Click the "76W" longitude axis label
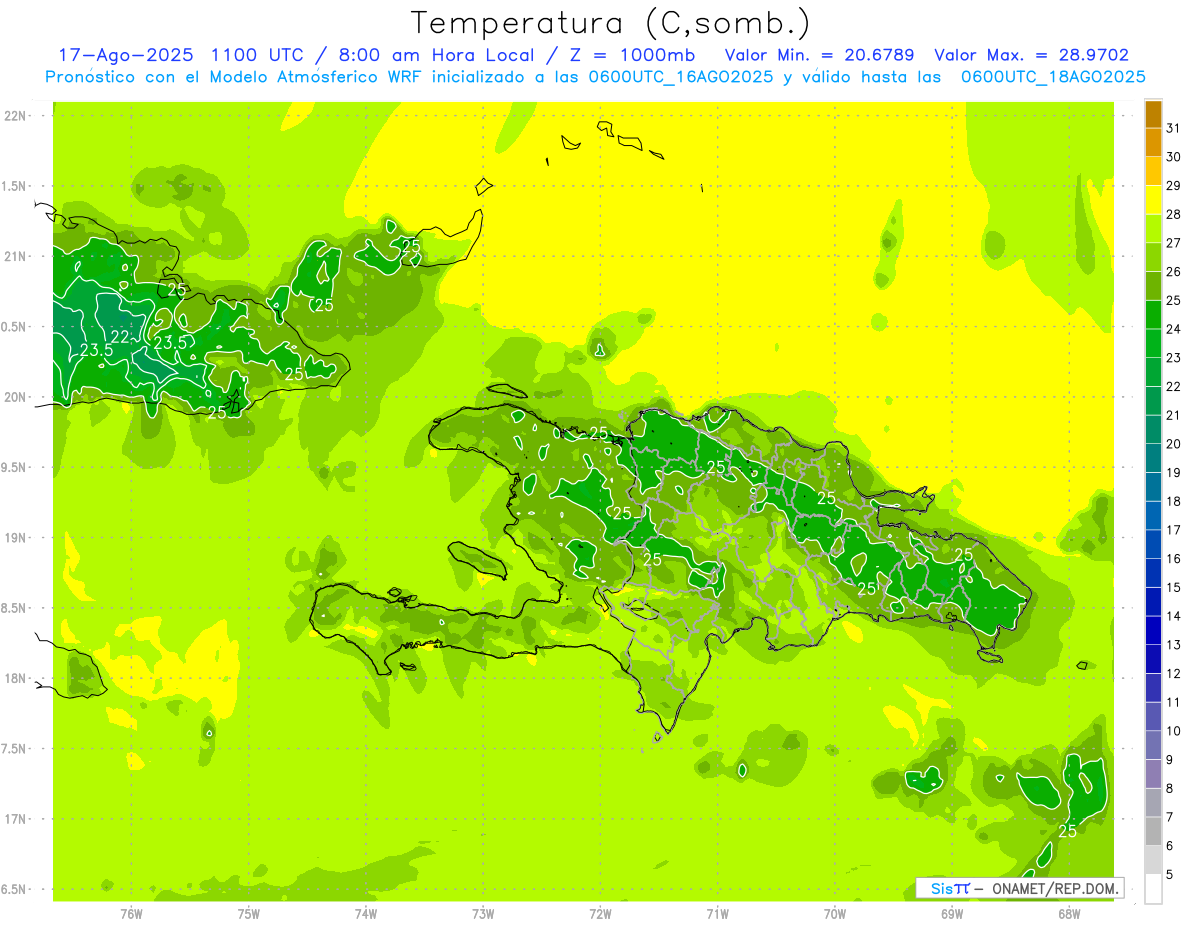This screenshot has width=1200, height=927. 131,914
